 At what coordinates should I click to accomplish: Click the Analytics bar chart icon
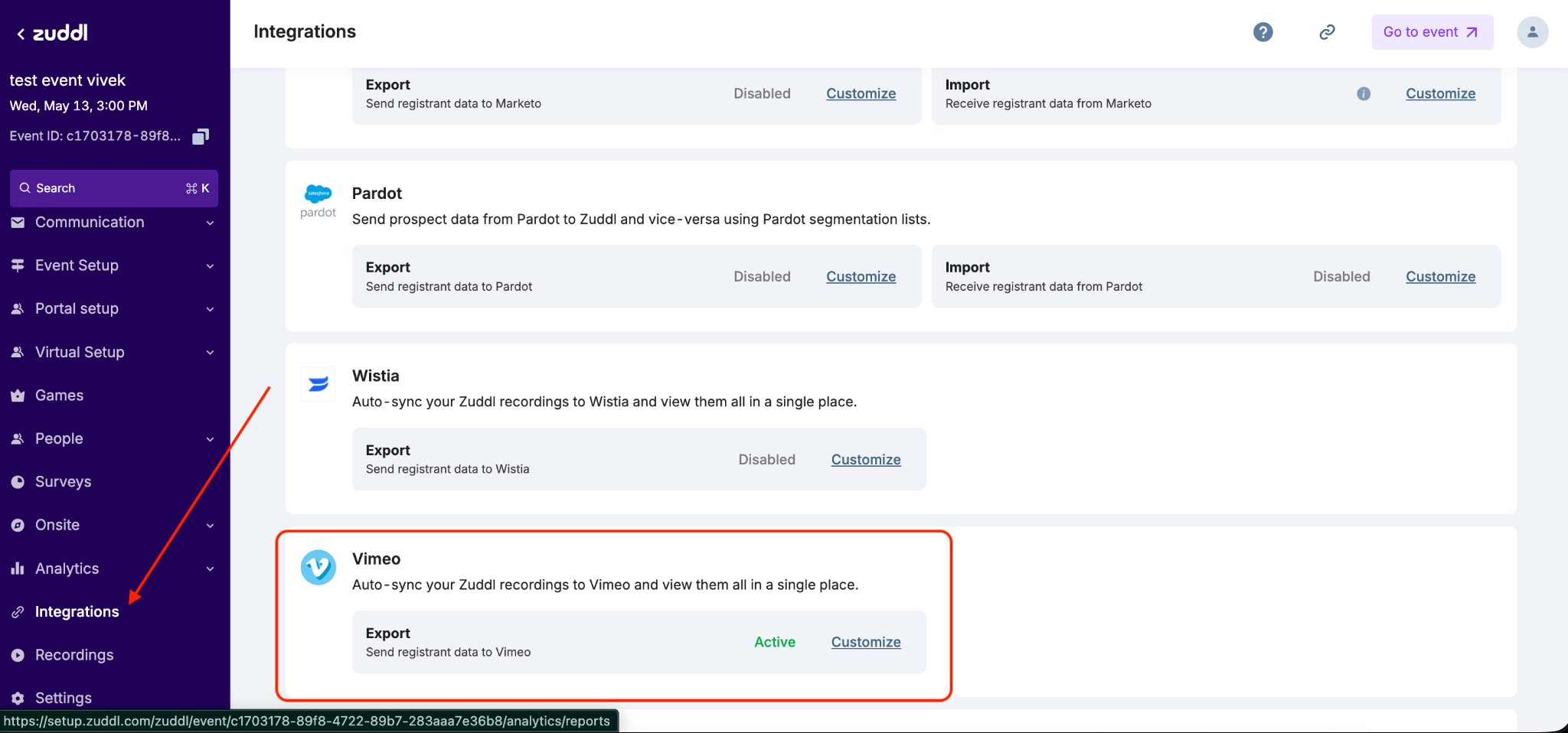tap(18, 568)
